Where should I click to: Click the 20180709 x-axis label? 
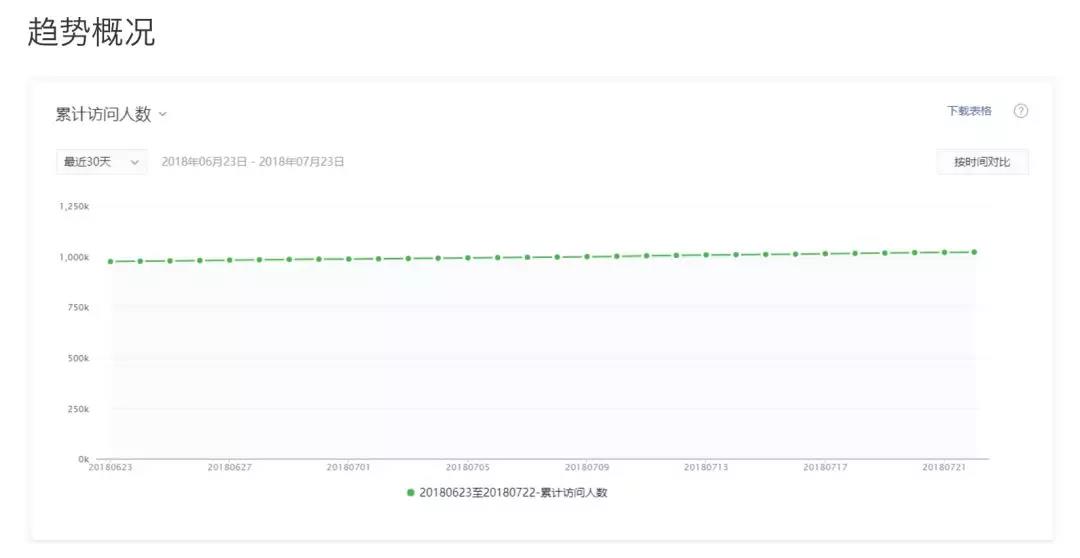click(x=587, y=467)
